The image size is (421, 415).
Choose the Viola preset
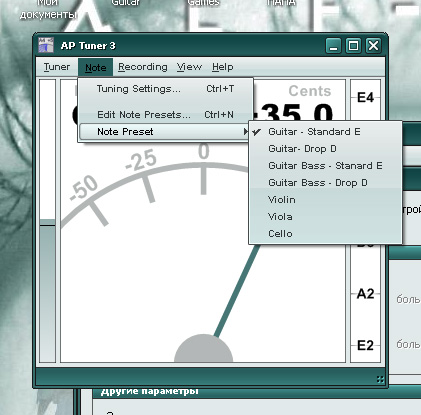tap(325, 217)
